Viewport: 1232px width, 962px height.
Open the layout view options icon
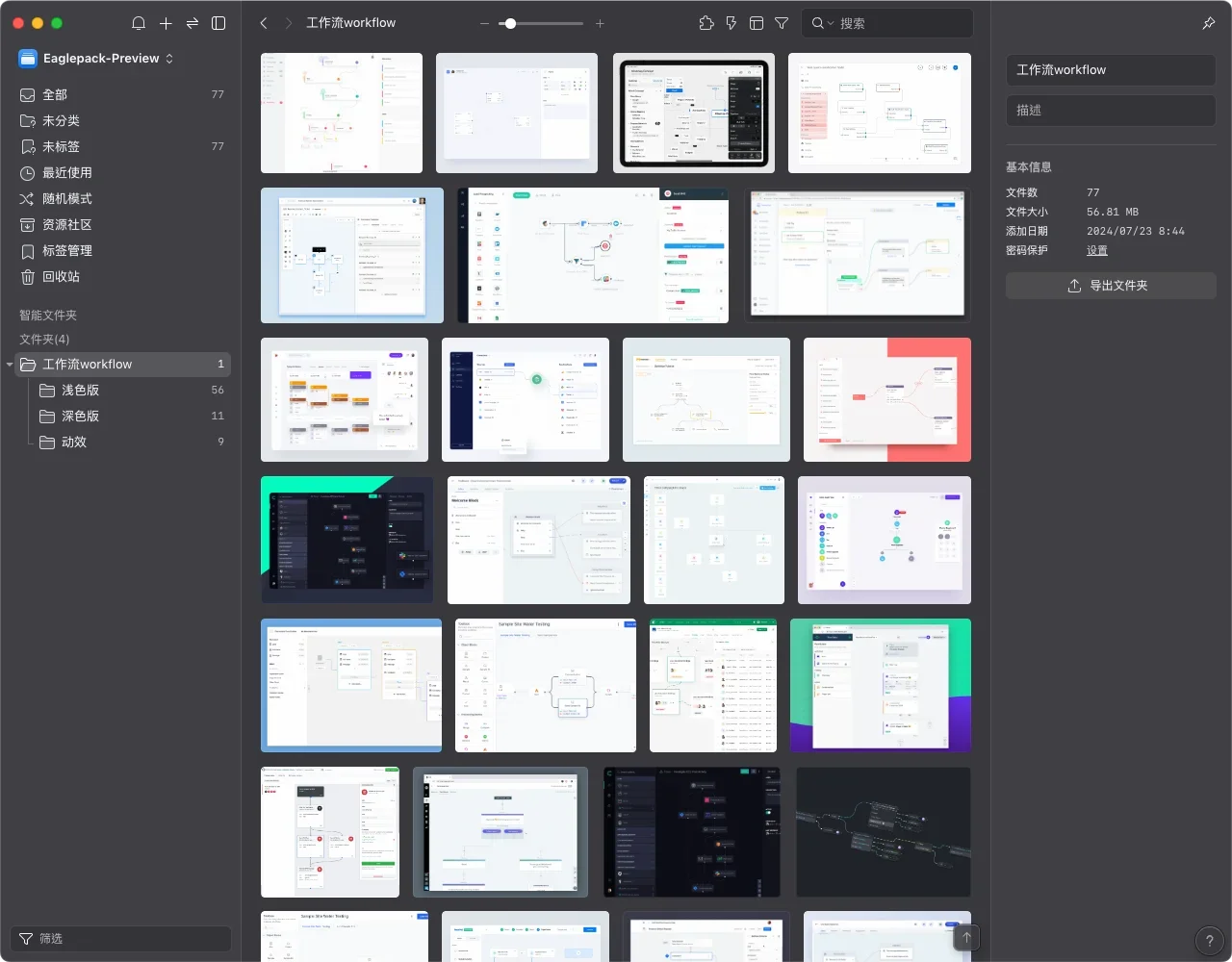(x=757, y=23)
